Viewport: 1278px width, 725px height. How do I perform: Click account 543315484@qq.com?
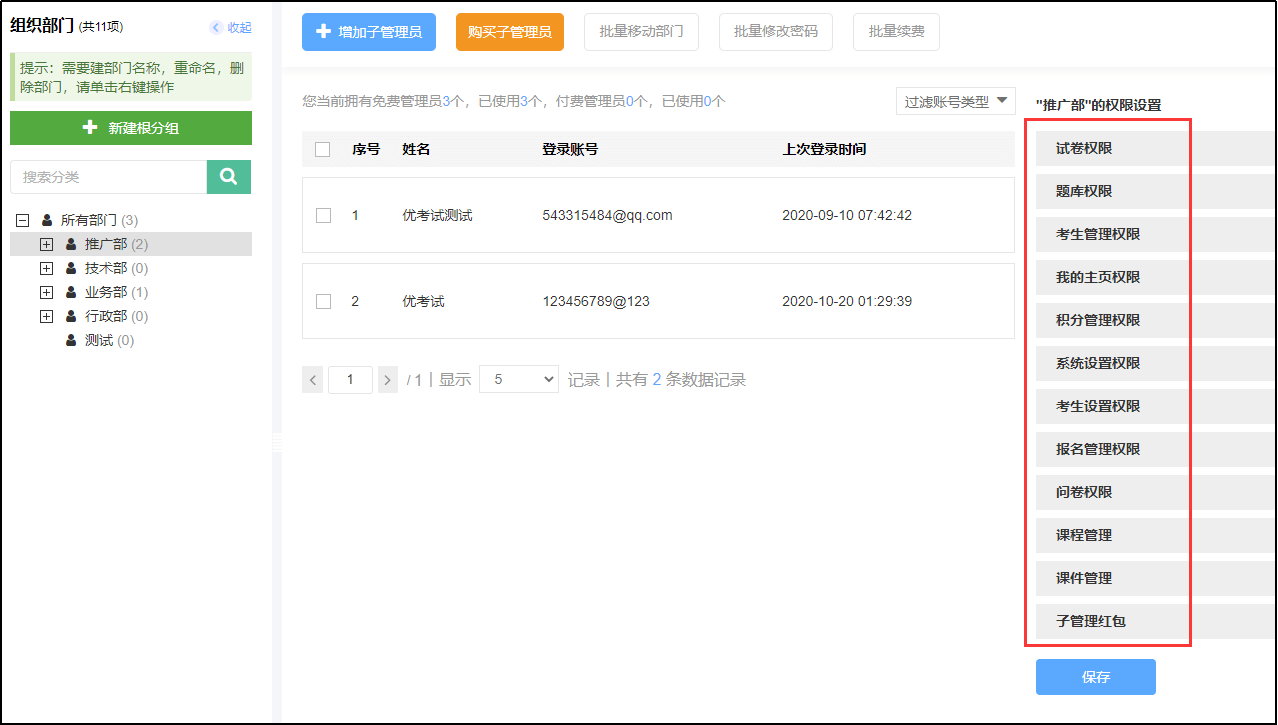tap(607, 215)
